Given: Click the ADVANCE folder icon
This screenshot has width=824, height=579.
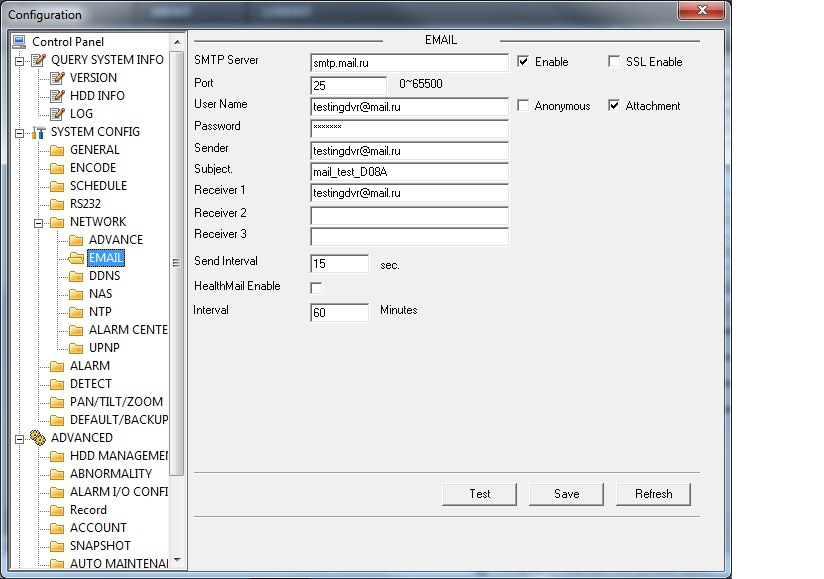Looking at the screenshot, I should click(76, 240).
